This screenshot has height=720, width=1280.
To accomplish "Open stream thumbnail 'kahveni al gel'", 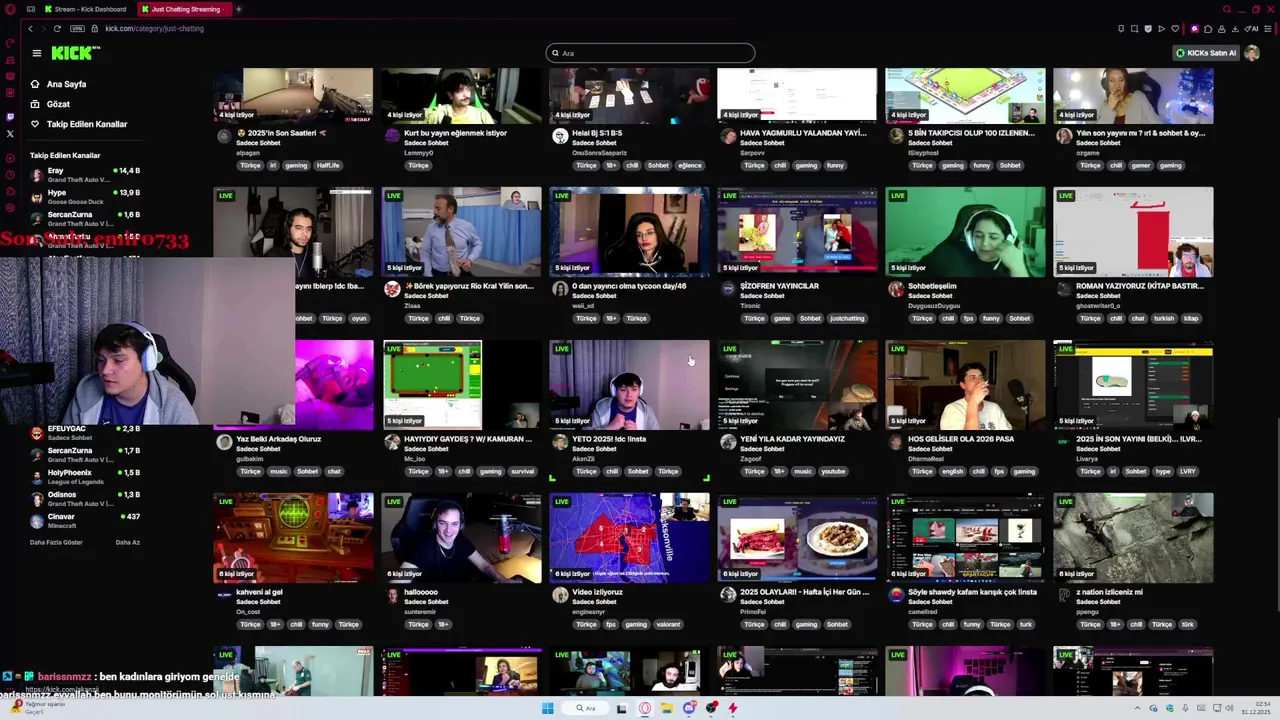I will [x=293, y=537].
